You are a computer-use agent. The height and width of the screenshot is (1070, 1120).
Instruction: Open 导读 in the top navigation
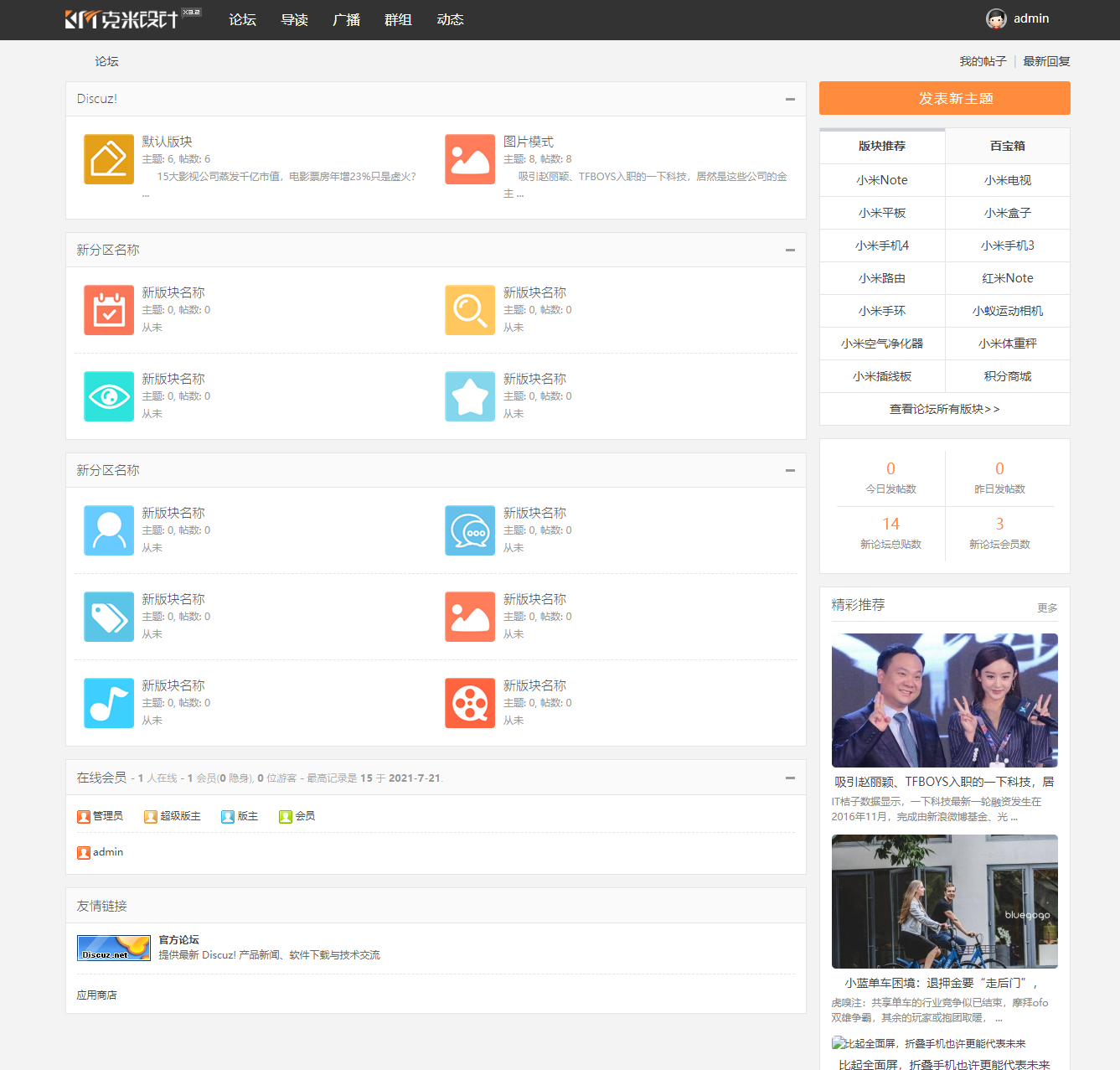[x=294, y=20]
